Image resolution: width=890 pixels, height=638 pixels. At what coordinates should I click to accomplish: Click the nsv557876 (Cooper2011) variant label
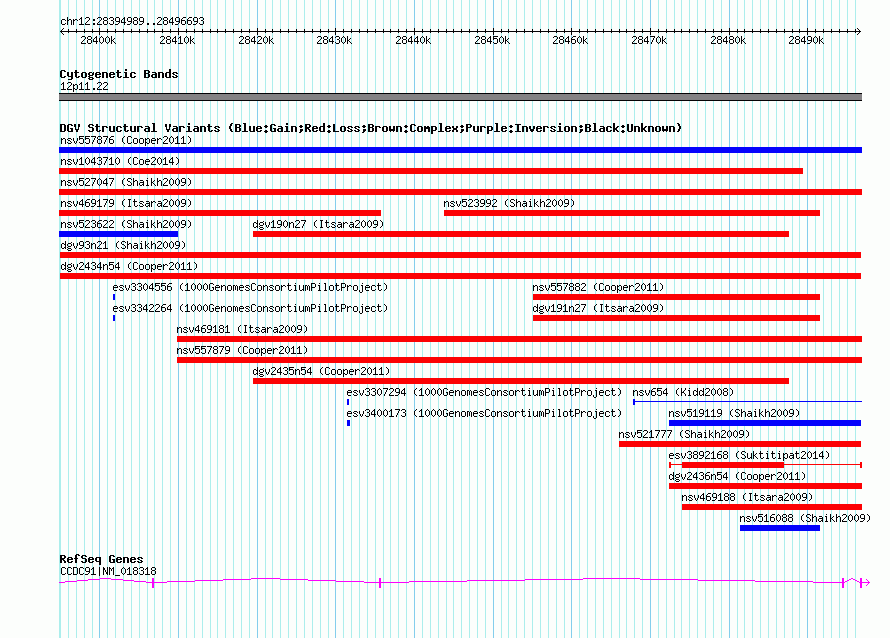(126, 140)
